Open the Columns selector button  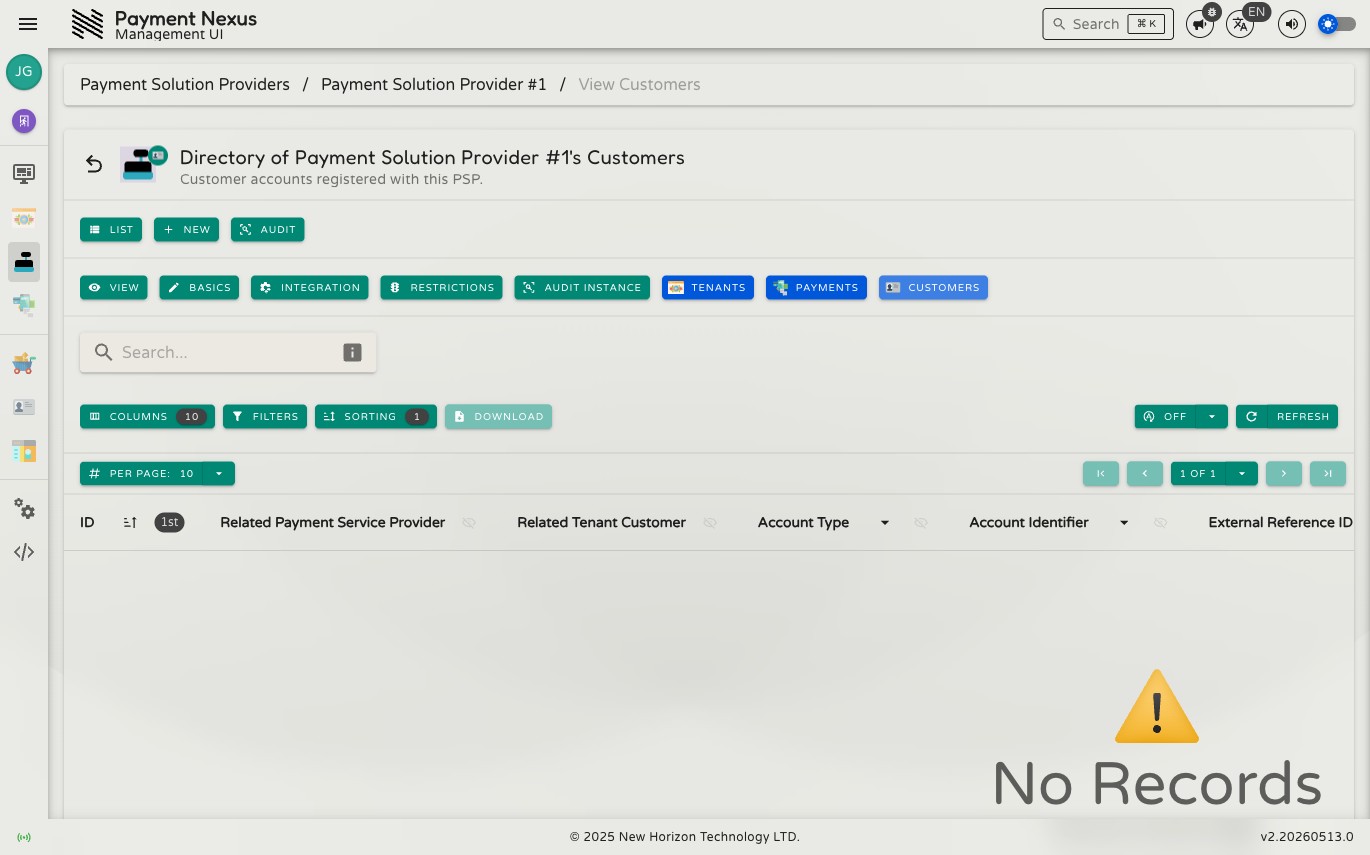tap(147, 417)
